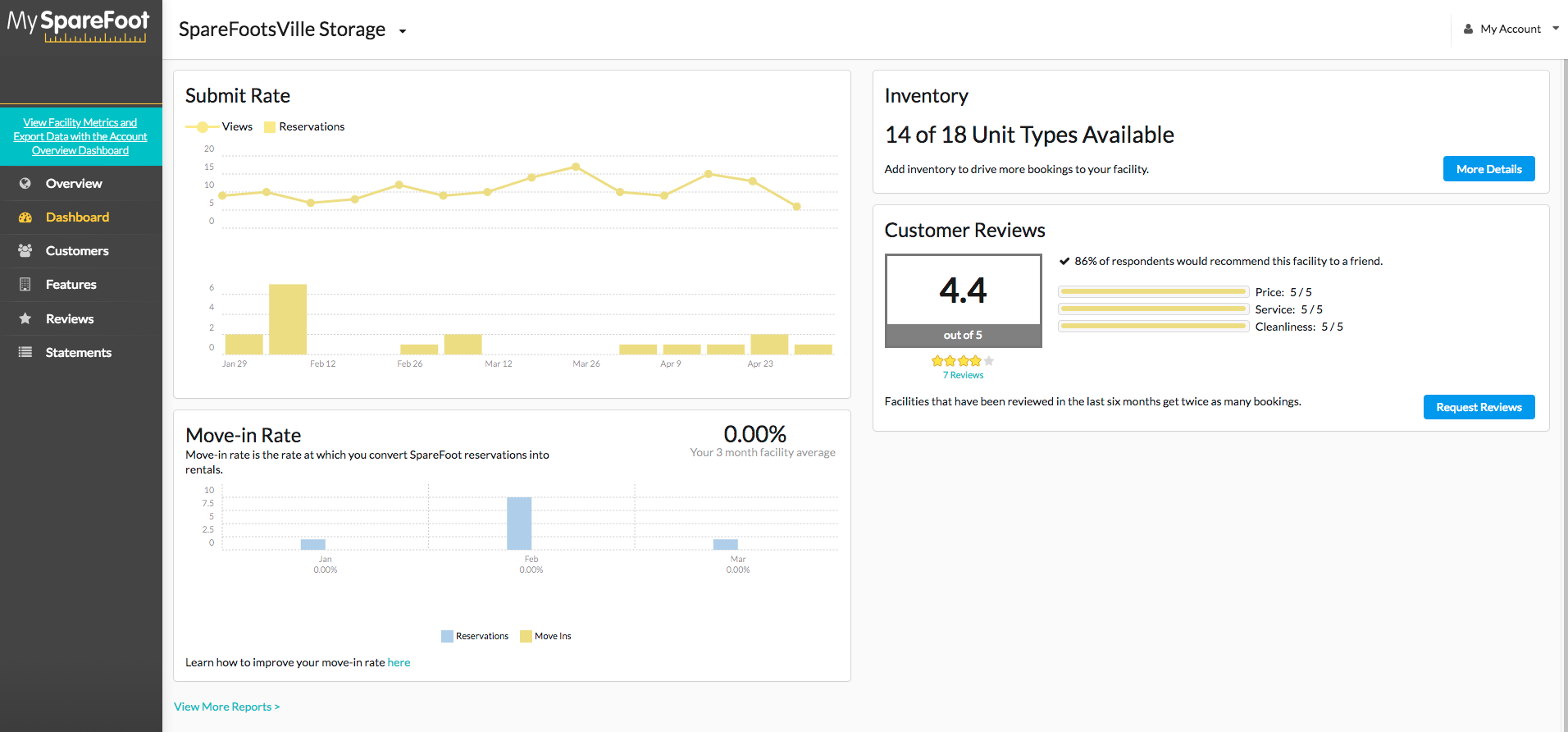
Task: Click the Dashboard gauge icon
Action: (25, 217)
